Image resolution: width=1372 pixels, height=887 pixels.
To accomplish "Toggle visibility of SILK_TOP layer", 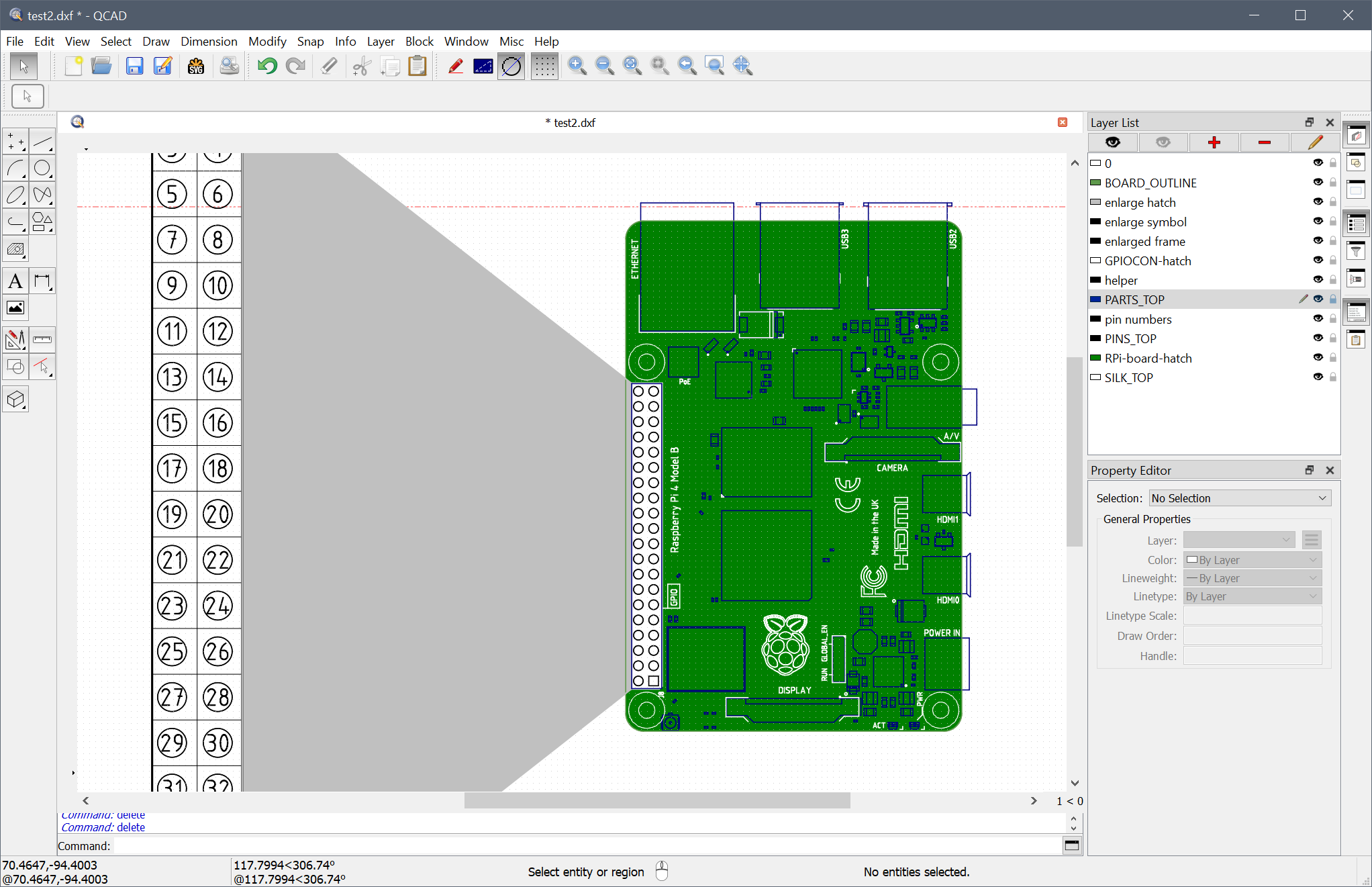I will pos(1318,377).
